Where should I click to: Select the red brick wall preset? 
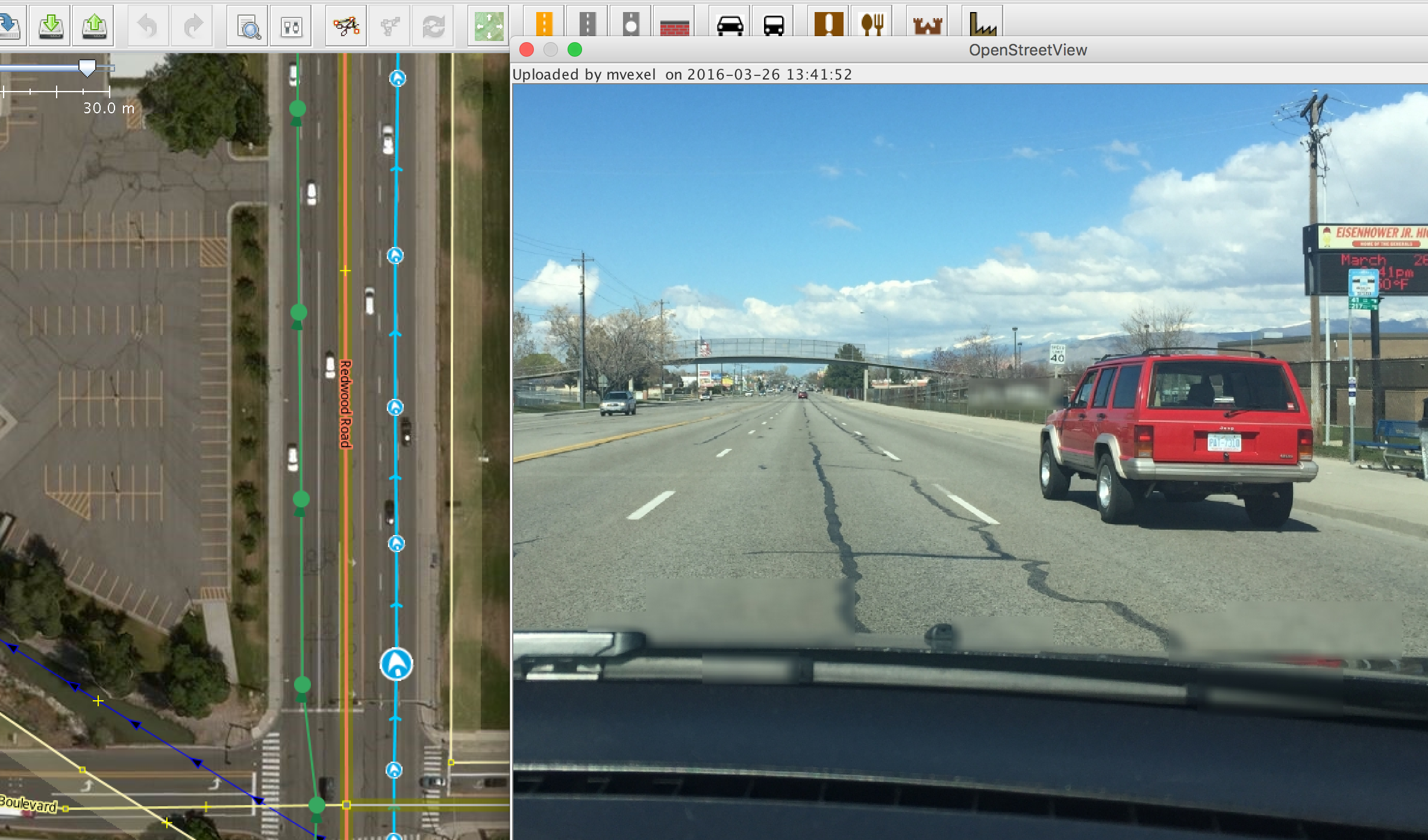tap(675, 24)
